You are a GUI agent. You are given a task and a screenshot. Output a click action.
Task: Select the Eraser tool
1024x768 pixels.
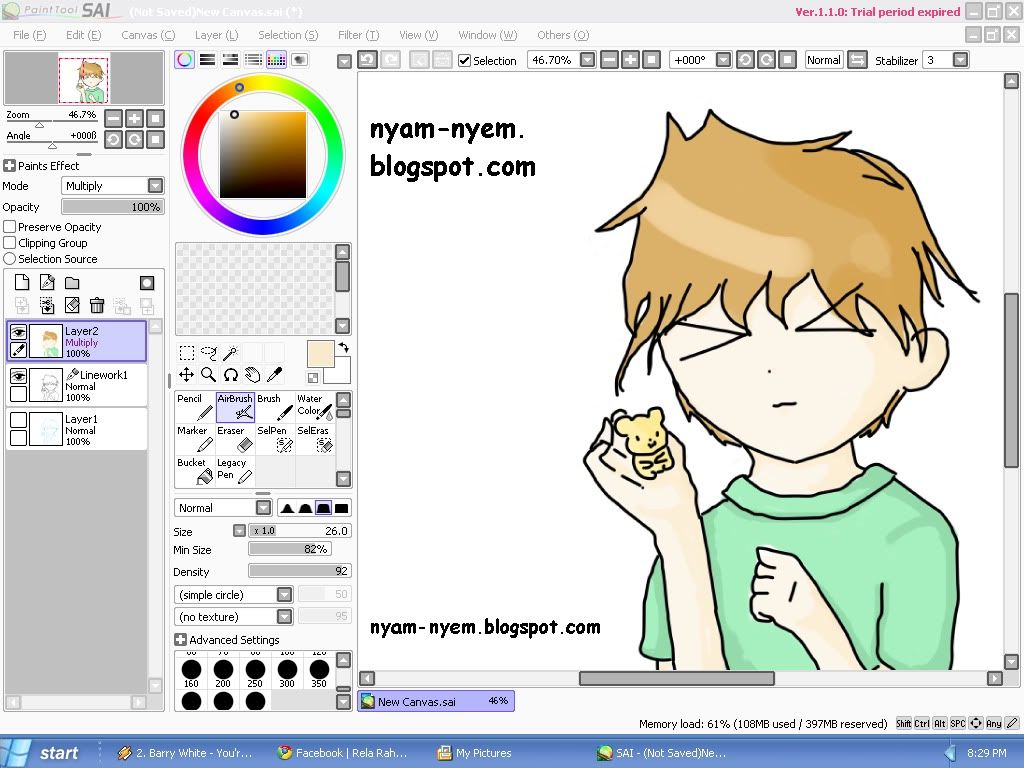(x=235, y=439)
